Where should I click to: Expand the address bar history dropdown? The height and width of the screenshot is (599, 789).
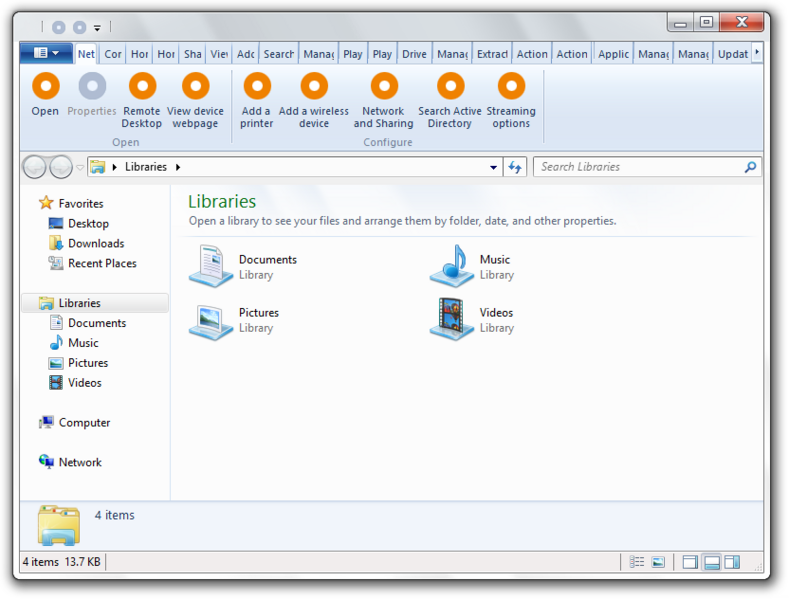(493, 167)
